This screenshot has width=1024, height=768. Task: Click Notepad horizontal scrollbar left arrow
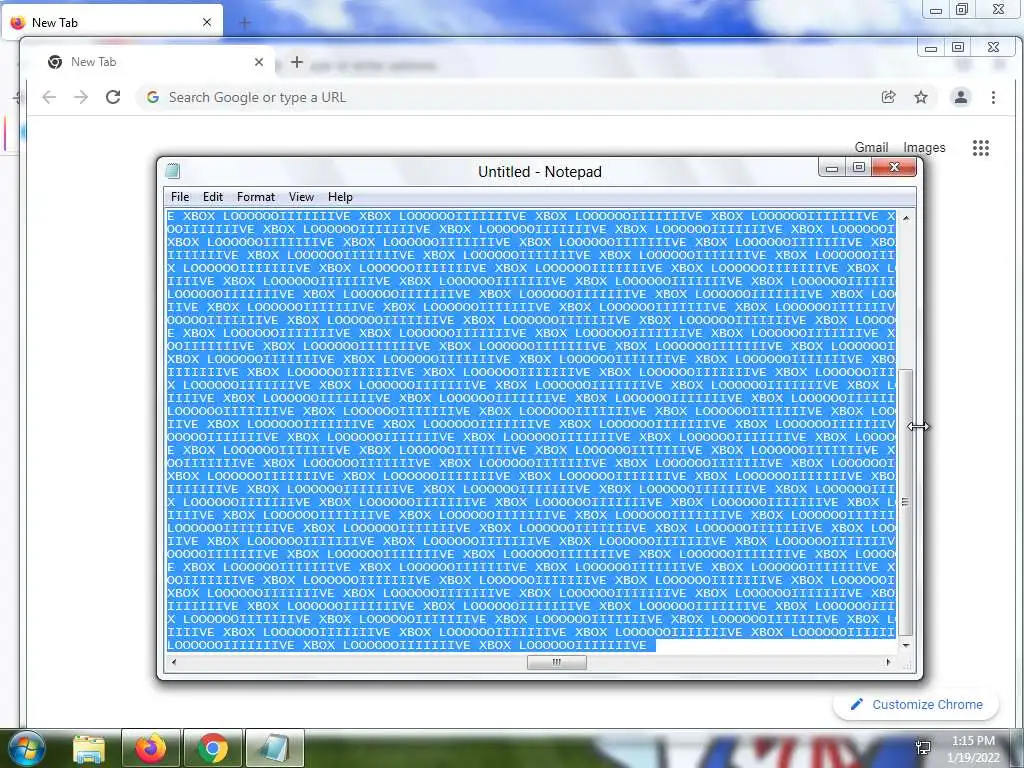[x=173, y=662]
